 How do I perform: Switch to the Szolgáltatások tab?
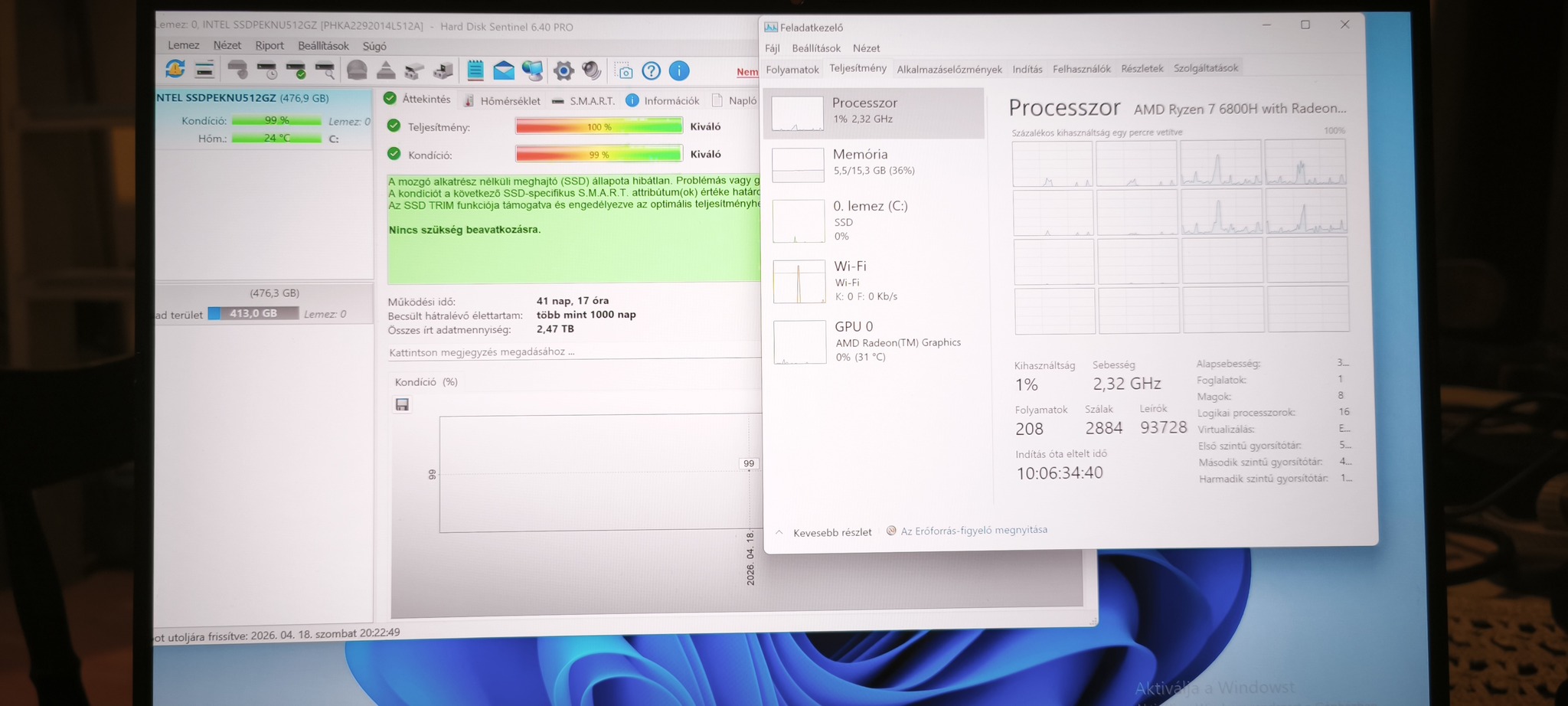point(1206,68)
